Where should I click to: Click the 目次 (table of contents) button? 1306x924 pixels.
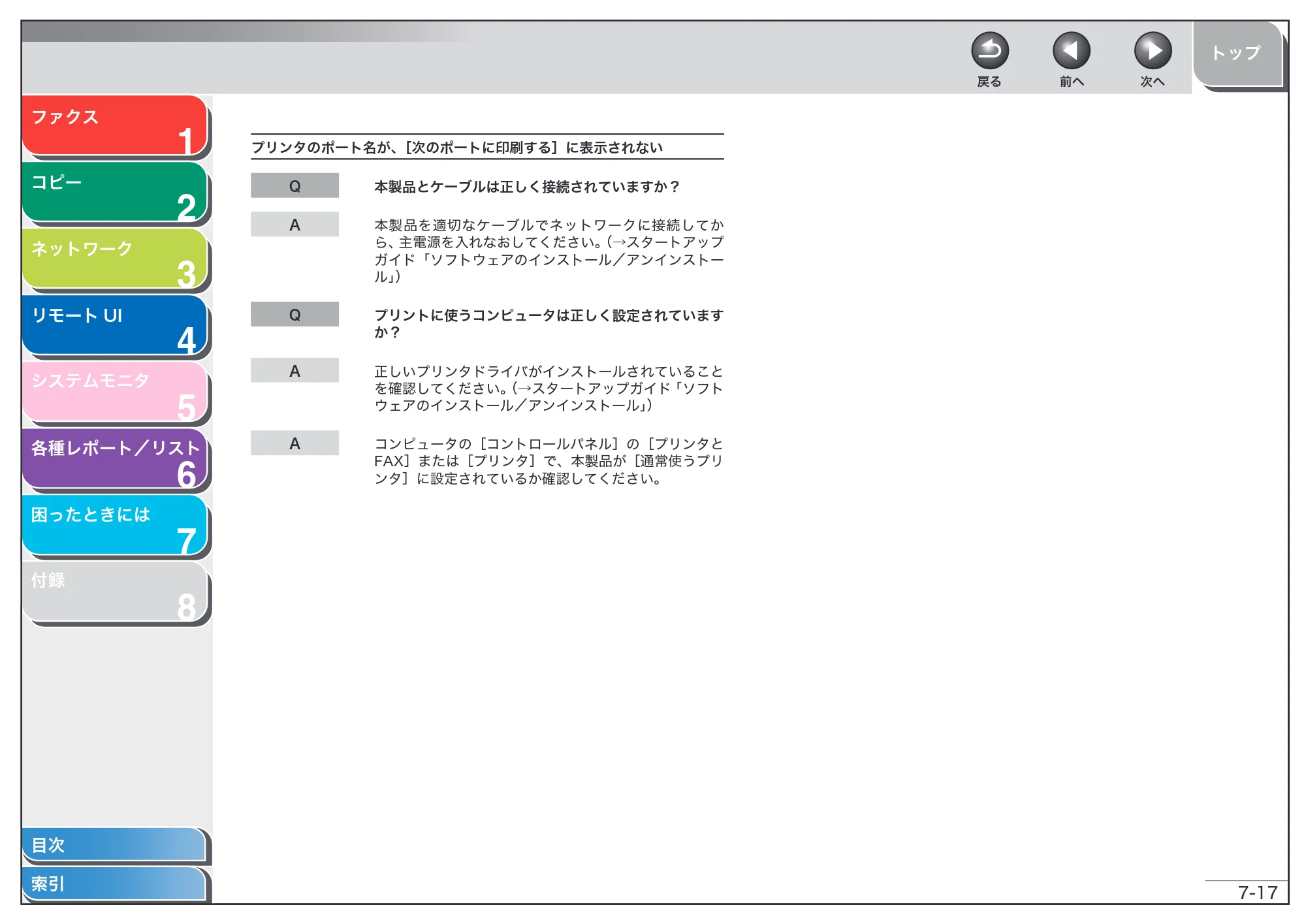pyautogui.click(x=114, y=844)
